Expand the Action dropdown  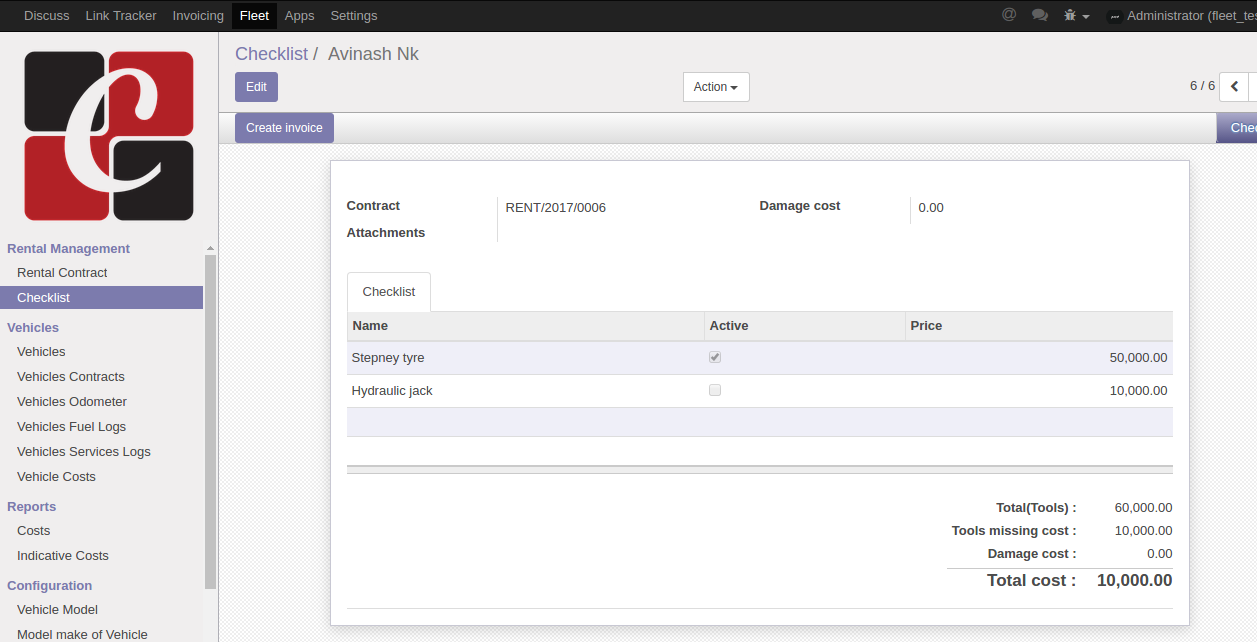(x=715, y=87)
